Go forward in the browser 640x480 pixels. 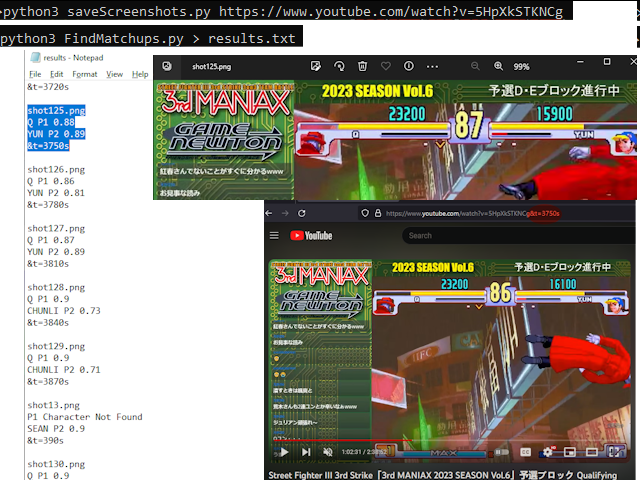coord(285,213)
